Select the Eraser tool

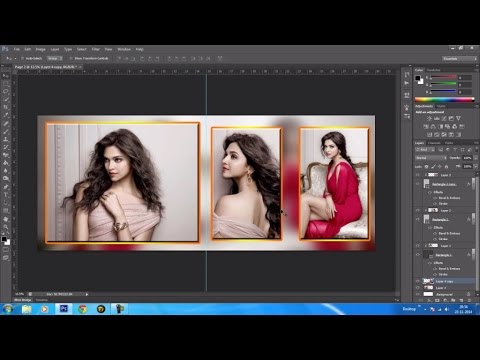tap(6, 155)
